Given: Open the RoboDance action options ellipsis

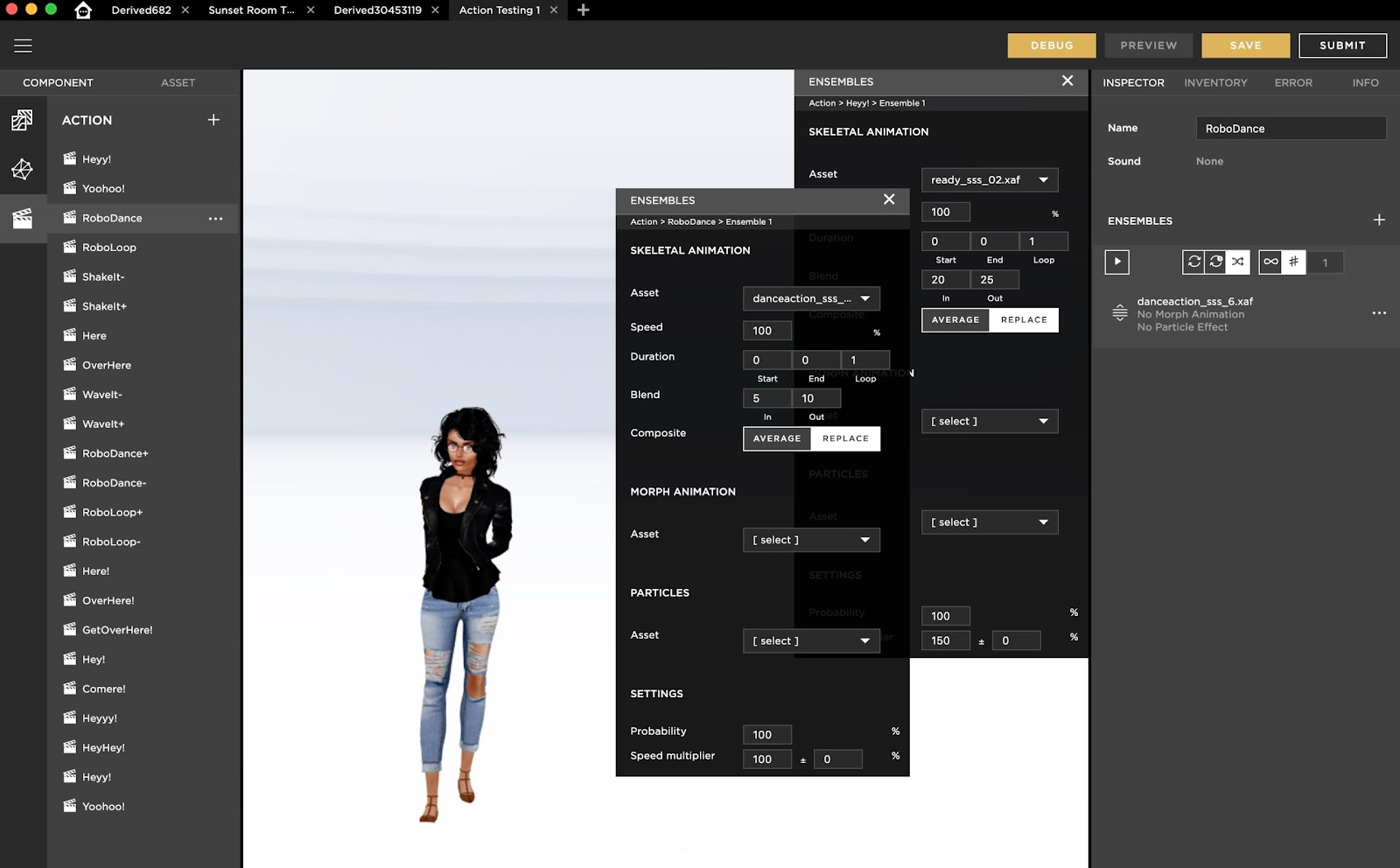Looking at the screenshot, I should (215, 219).
